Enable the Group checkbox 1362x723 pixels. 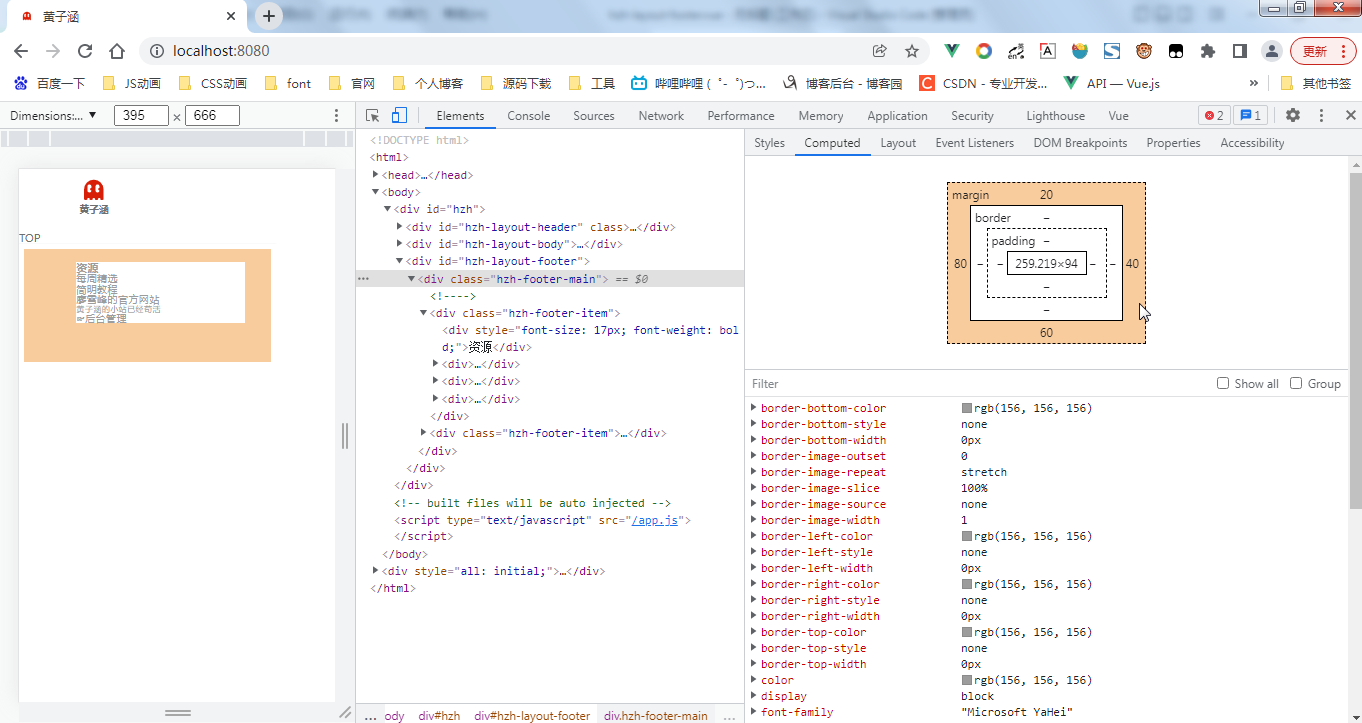[x=1296, y=383]
